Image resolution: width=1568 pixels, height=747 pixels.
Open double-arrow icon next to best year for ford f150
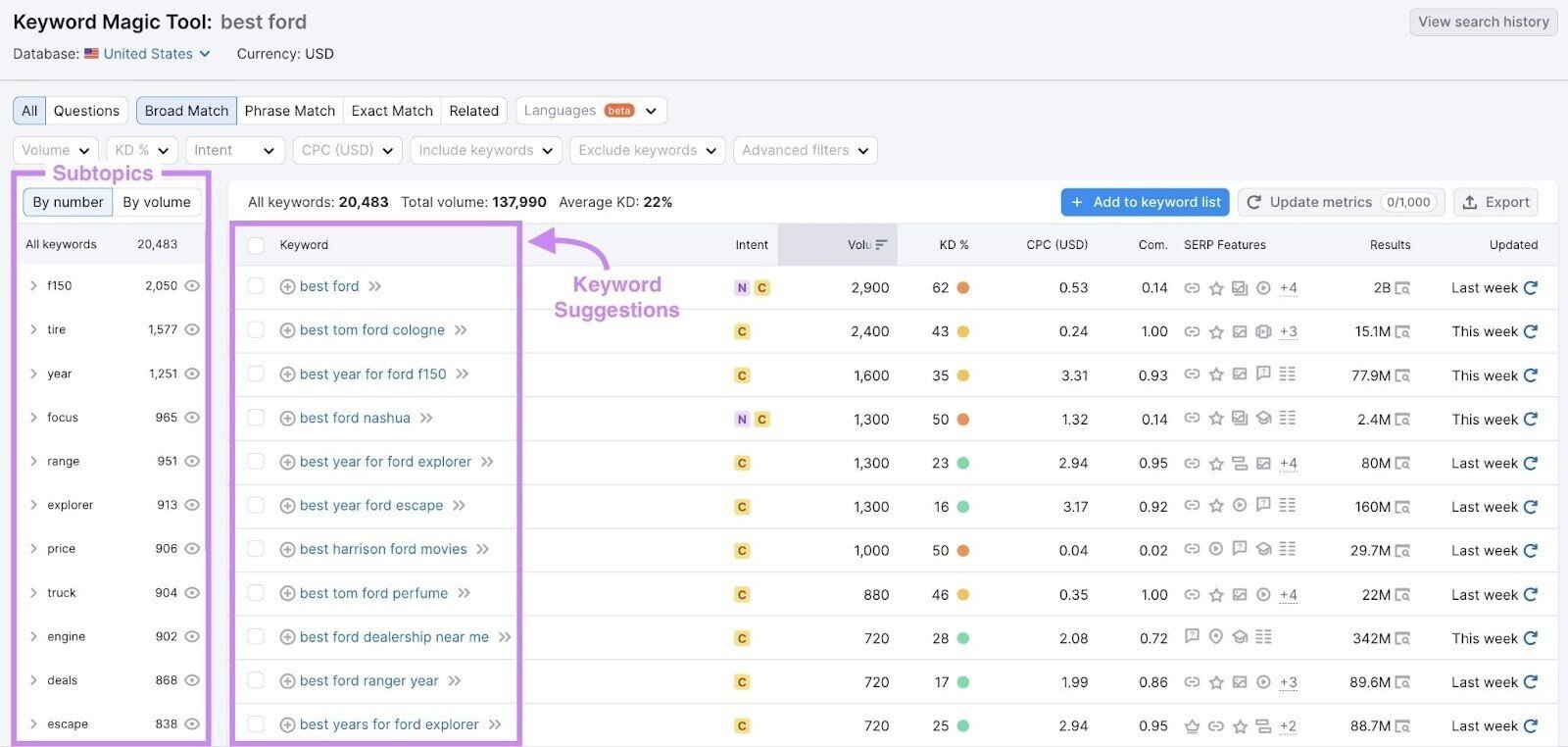[463, 374]
